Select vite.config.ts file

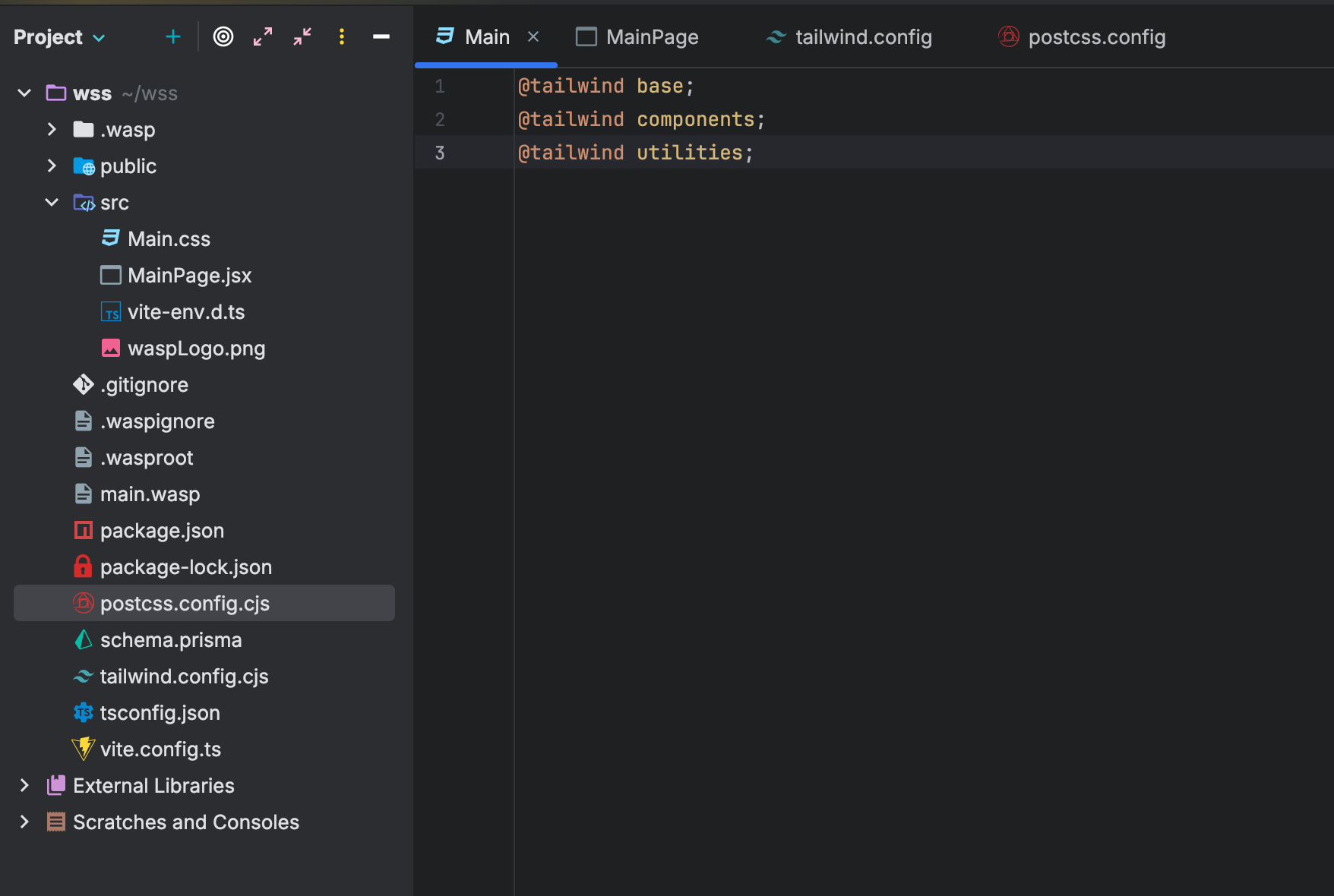click(x=161, y=749)
